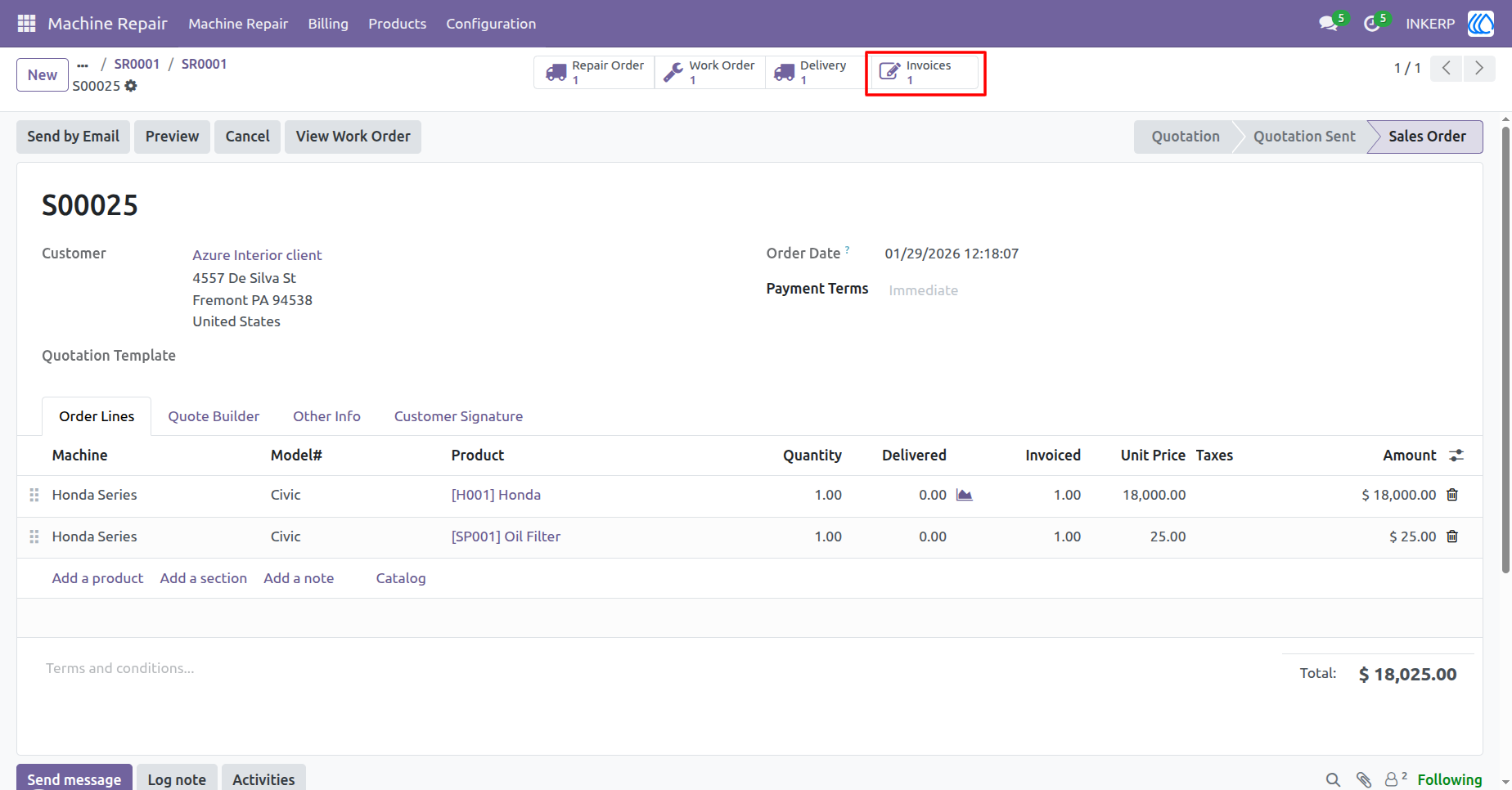1512x790 pixels.
Task: Go to the next record arrow
Action: tap(1479, 68)
